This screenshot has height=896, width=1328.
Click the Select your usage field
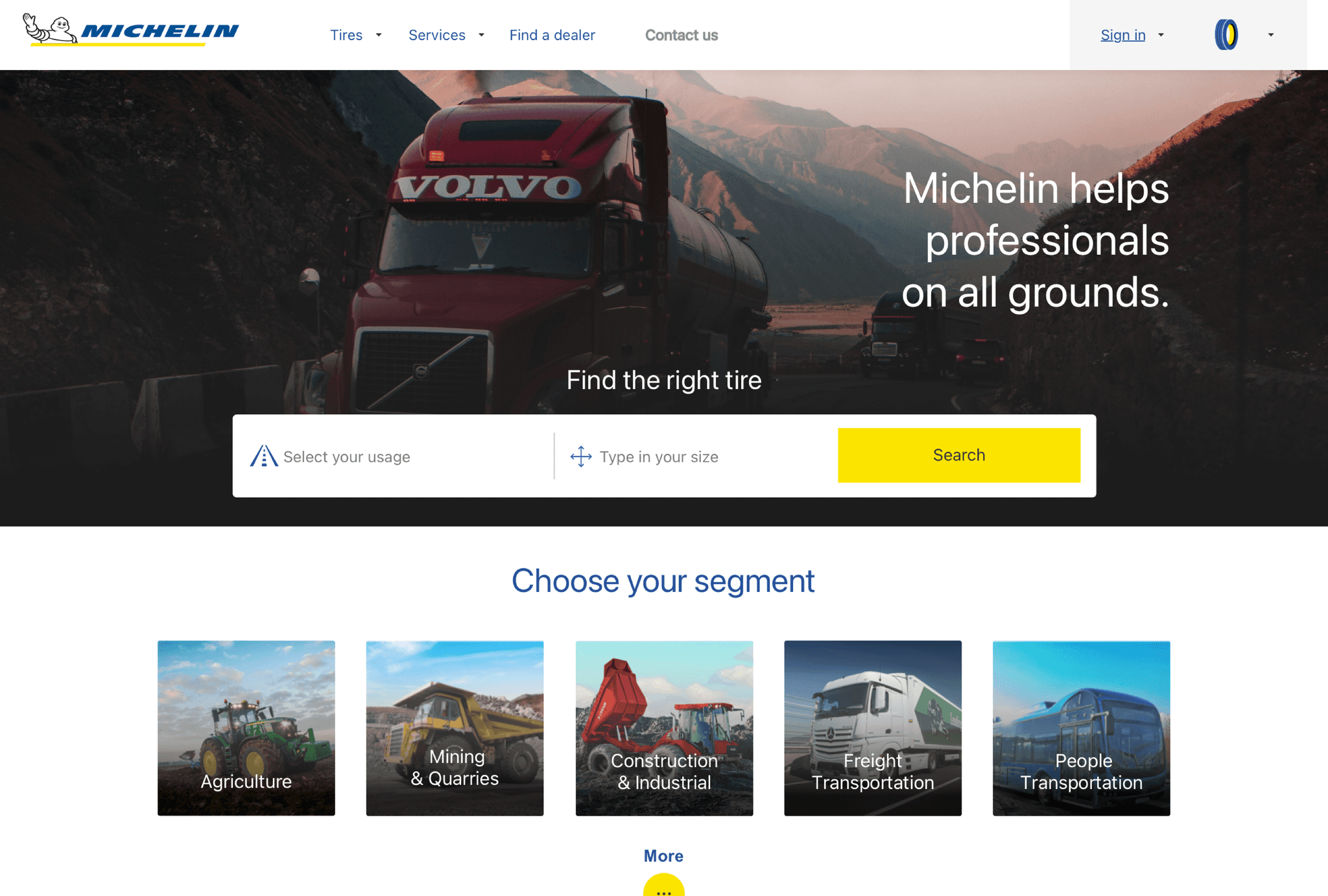pos(394,456)
